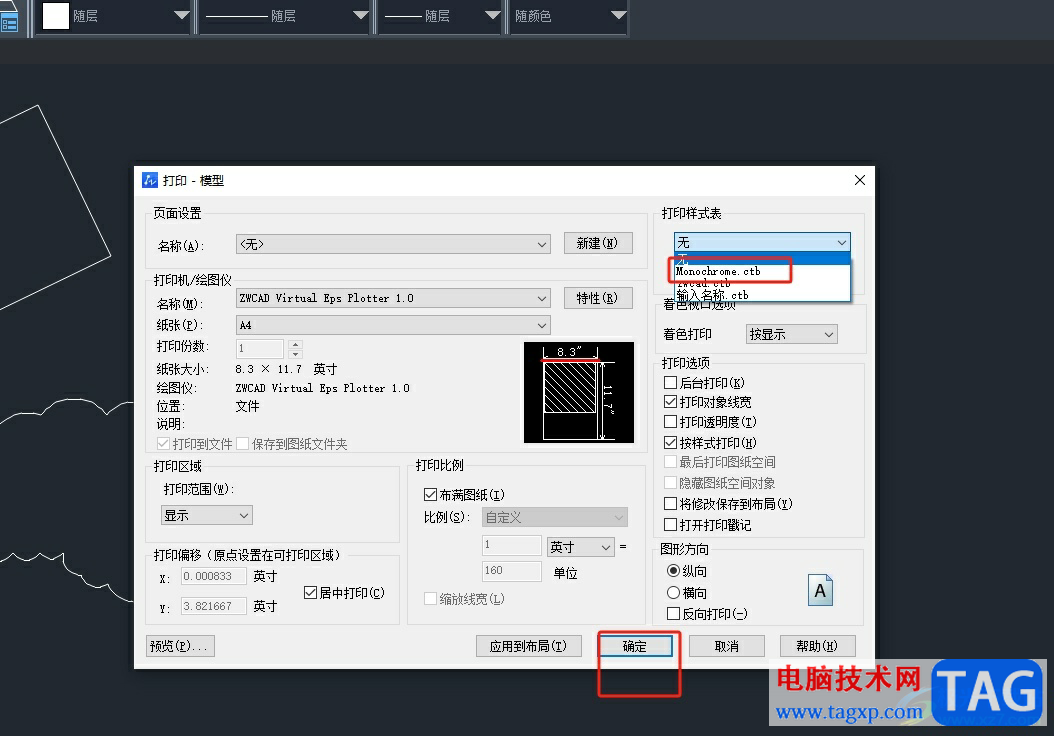Click 应用到布局(T) button
Screen dimensions: 1054x736
(528, 646)
